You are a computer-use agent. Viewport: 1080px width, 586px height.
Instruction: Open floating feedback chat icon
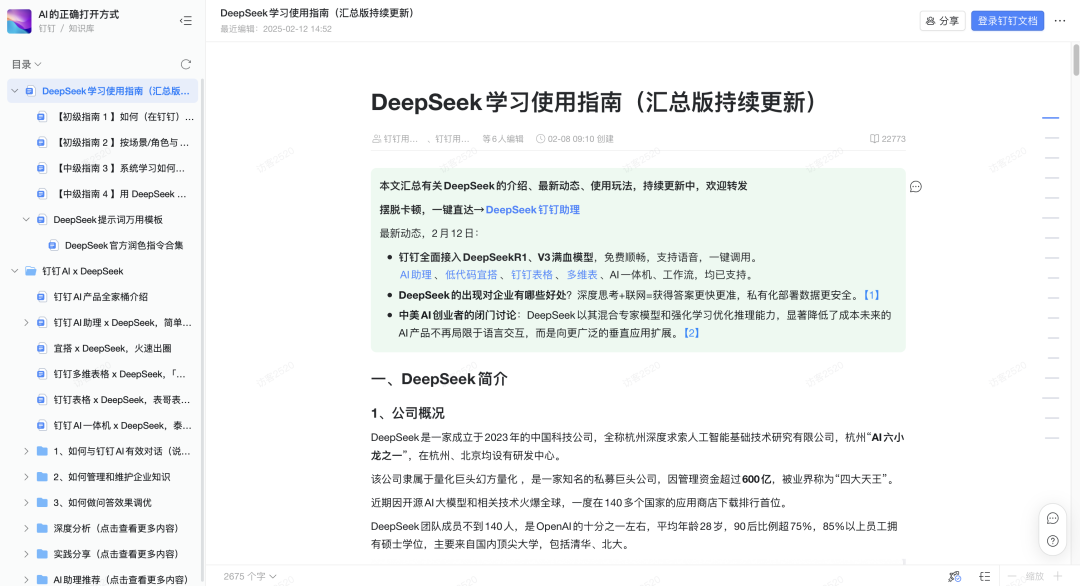pos(1052,519)
